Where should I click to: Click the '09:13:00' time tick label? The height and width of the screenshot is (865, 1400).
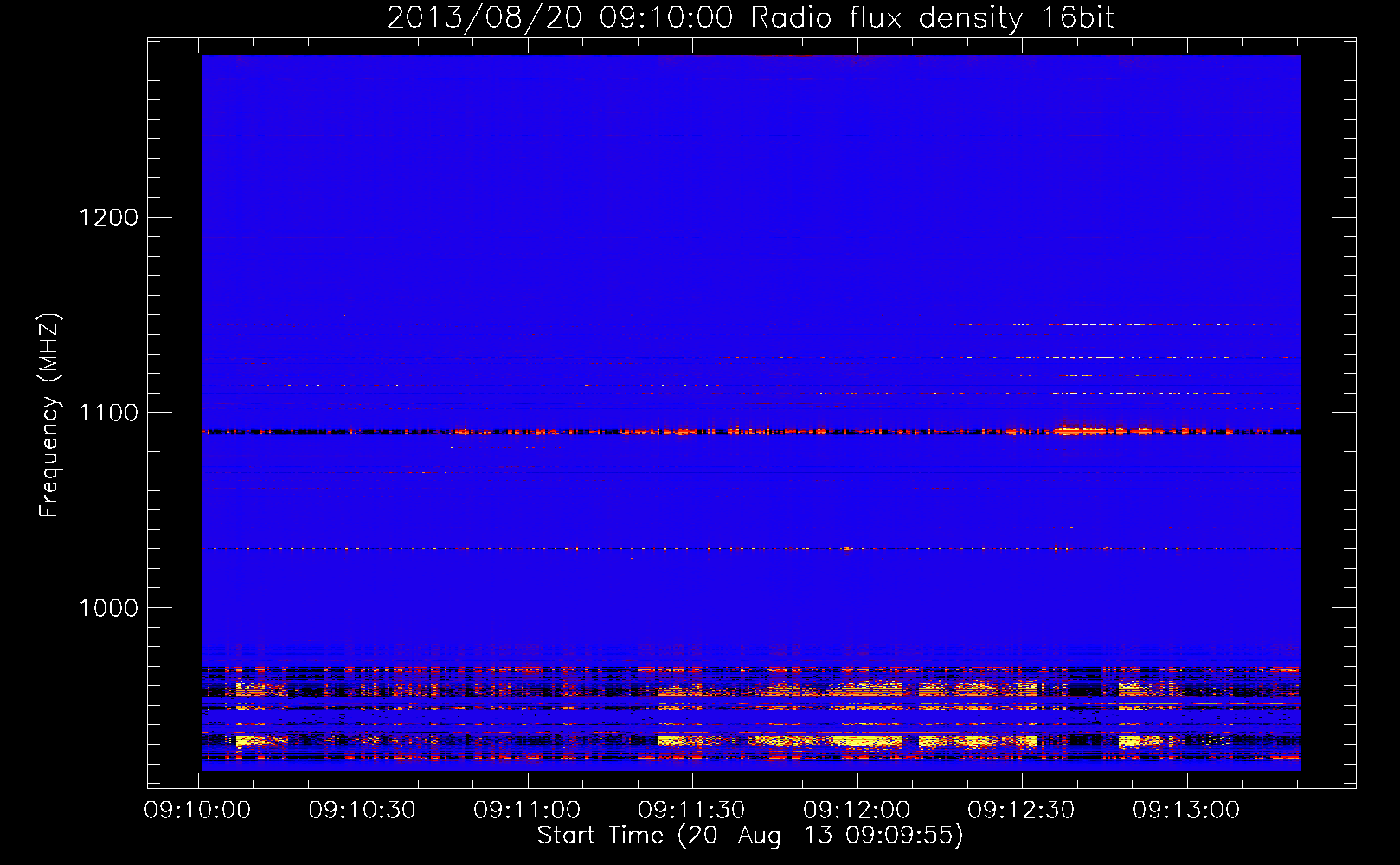pos(1186,811)
